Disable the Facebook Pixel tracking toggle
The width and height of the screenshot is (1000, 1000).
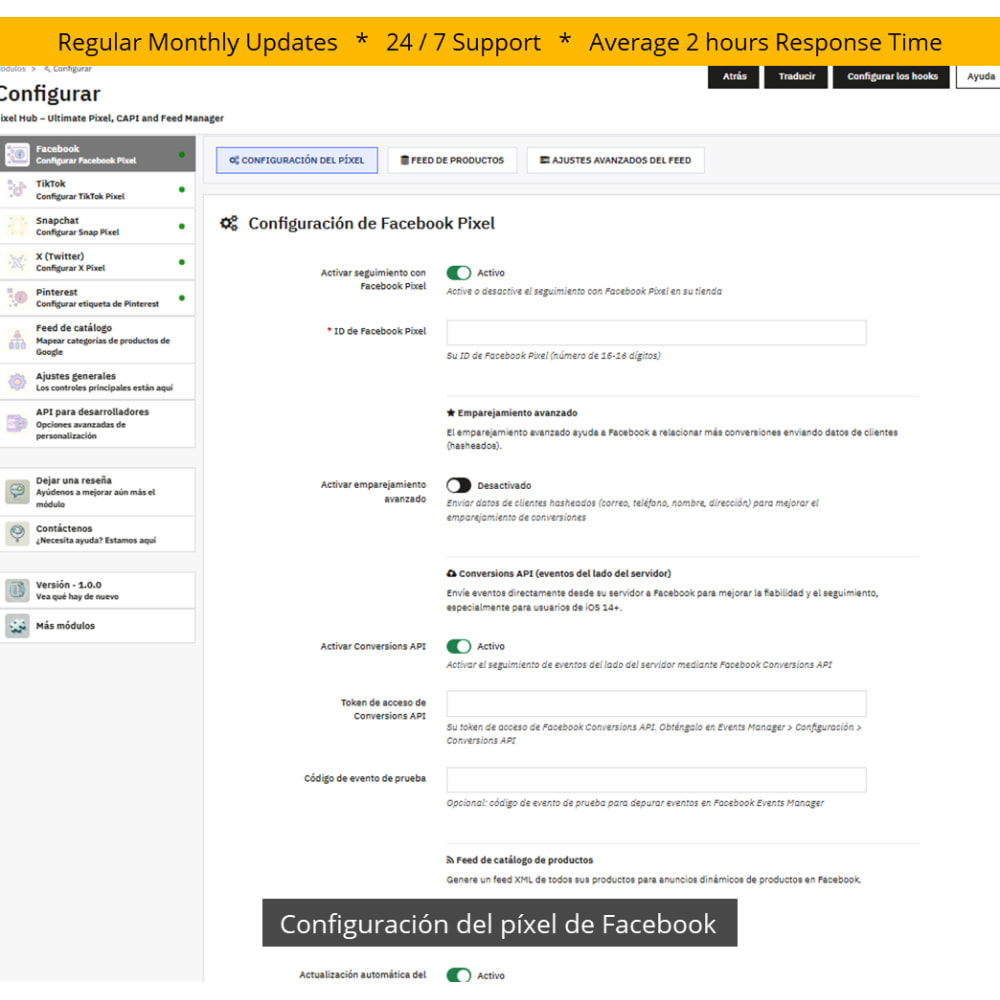[x=459, y=273]
